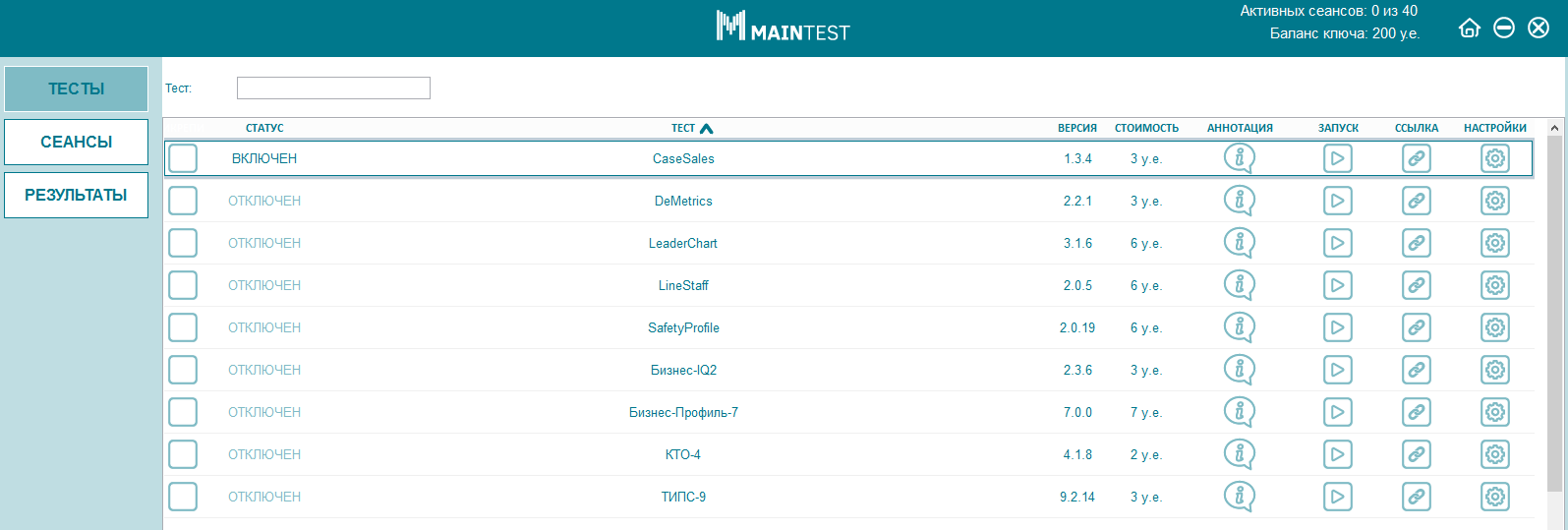The image size is (1568, 530).
Task: Focus the Тест search field
Action: (333, 88)
